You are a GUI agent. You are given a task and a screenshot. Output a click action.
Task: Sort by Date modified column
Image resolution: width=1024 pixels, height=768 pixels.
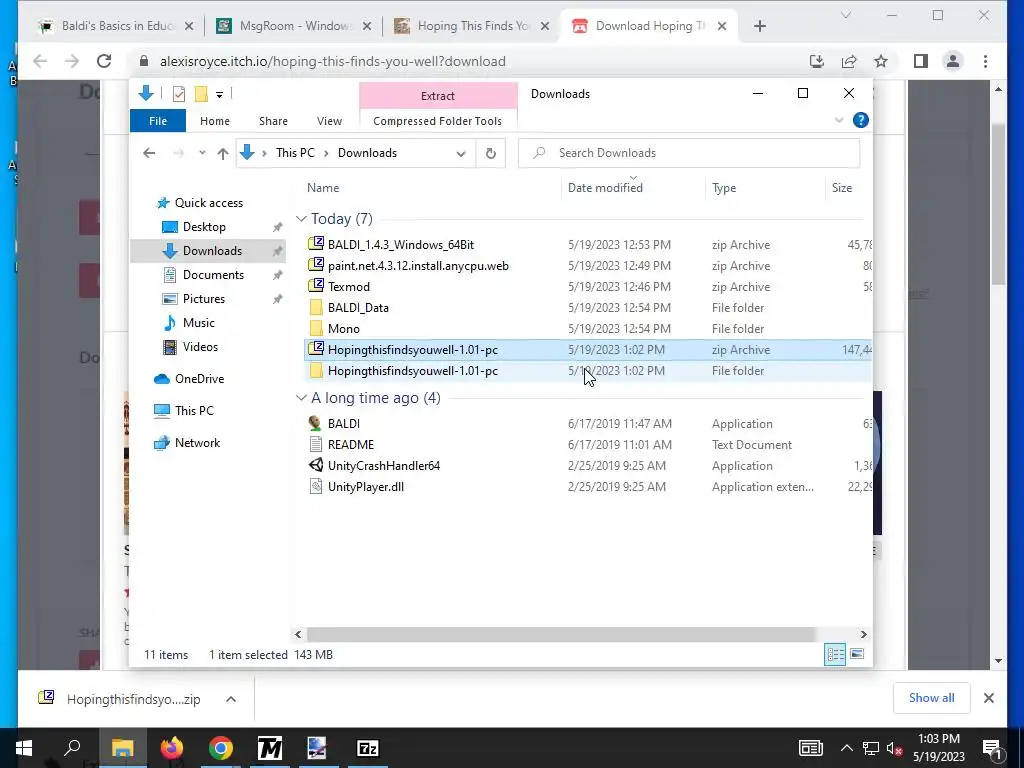click(605, 187)
